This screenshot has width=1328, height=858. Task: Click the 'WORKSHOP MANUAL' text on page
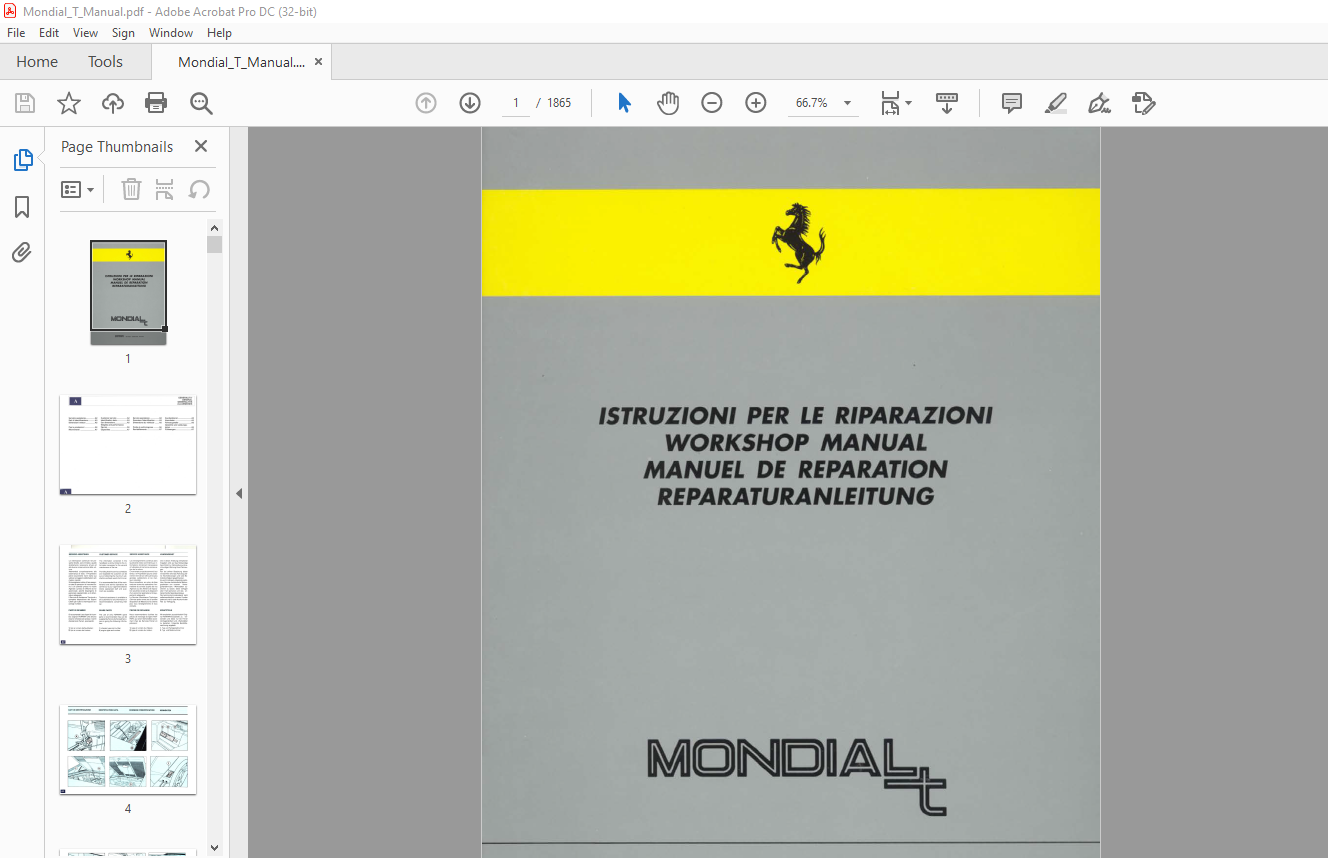(796, 442)
